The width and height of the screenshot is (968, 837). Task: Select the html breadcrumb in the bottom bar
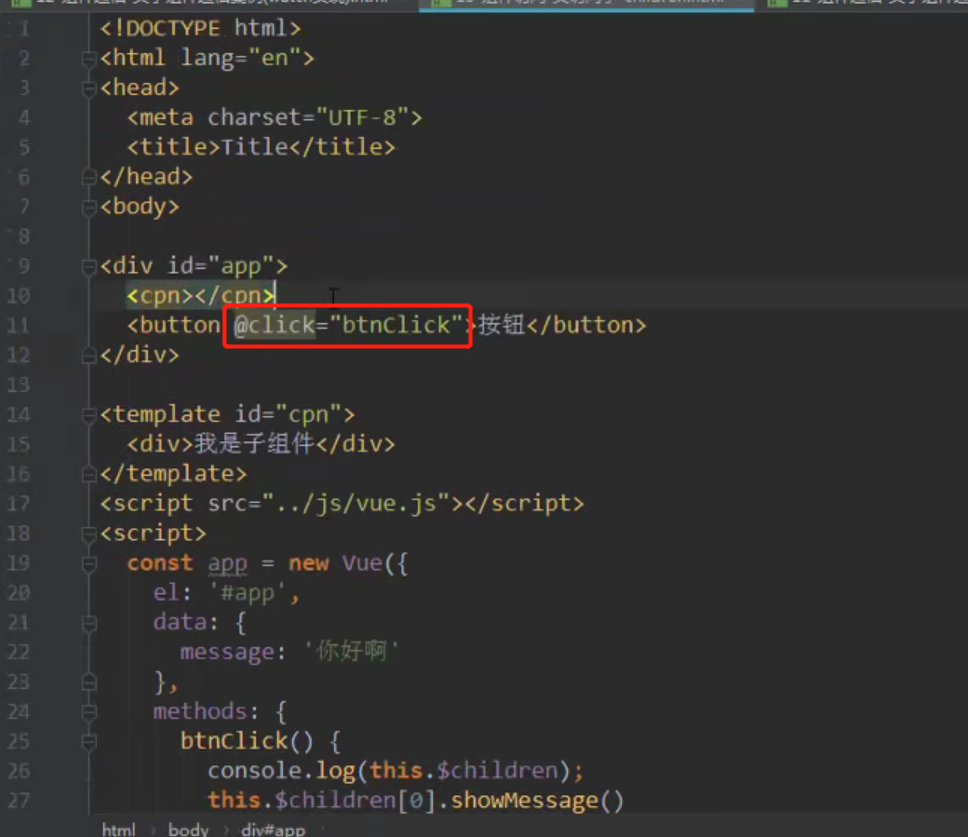(x=119, y=829)
